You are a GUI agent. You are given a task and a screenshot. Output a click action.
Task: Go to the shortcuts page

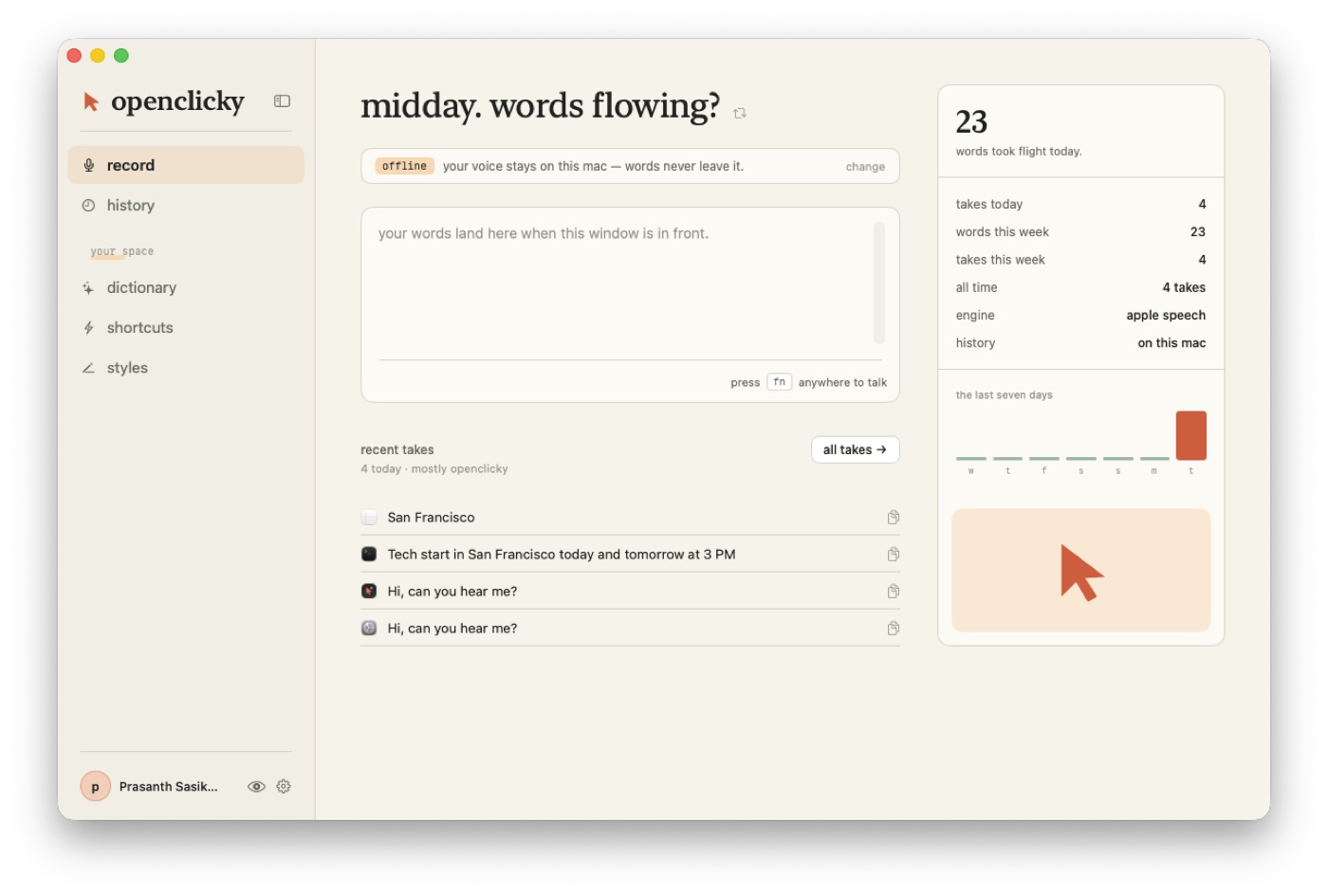pos(186,328)
